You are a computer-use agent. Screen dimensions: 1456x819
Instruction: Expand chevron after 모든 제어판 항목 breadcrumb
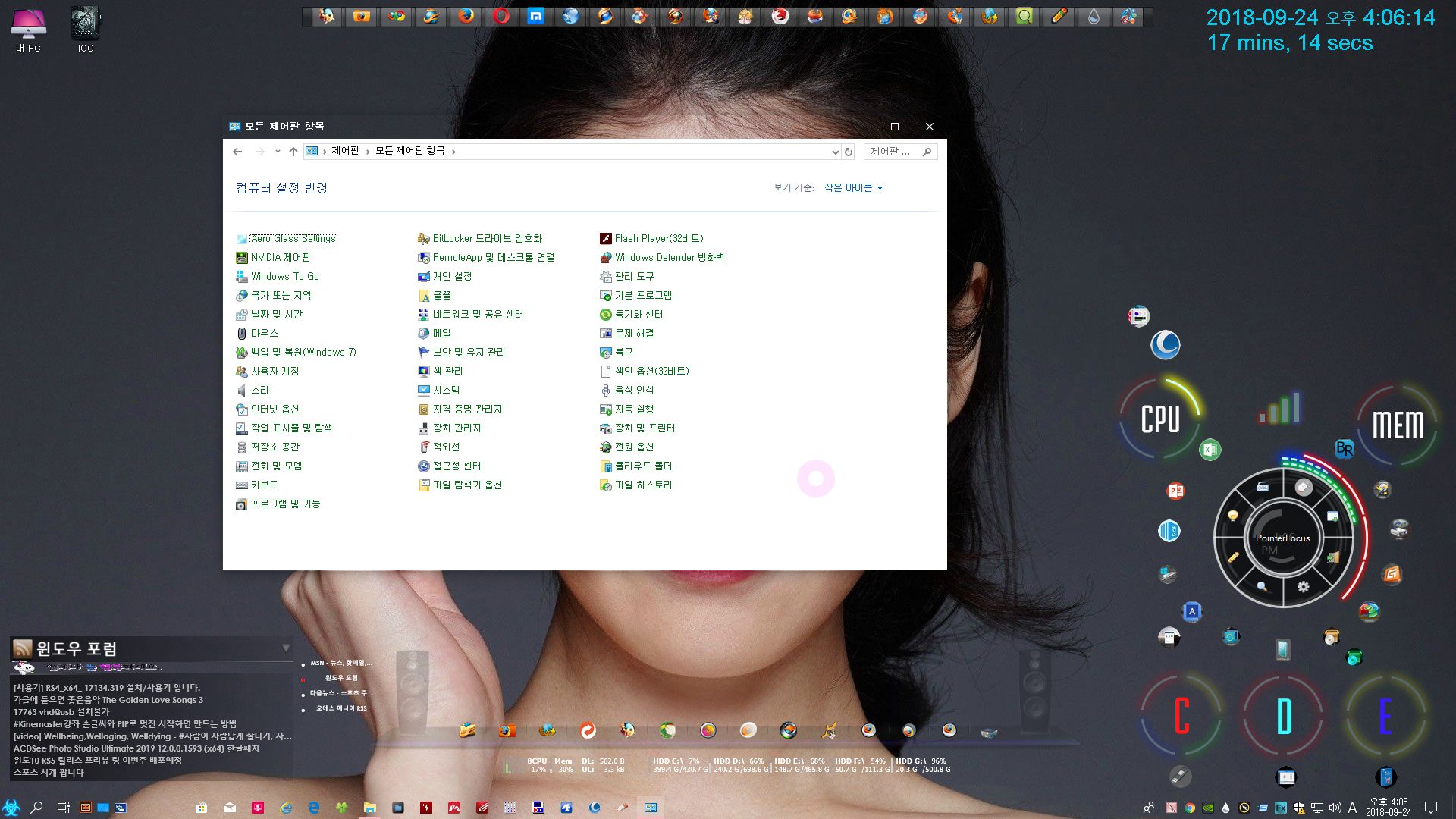click(453, 152)
